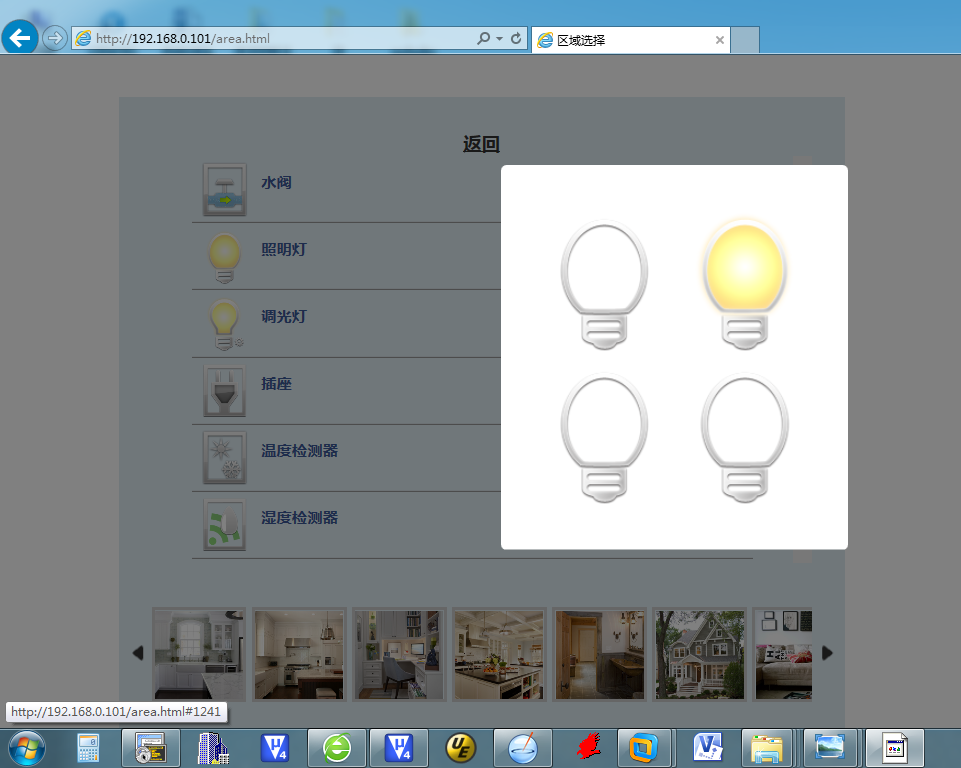Click the water valve (水阀) icon
Image resolution: width=961 pixels, height=768 pixels.
pyautogui.click(x=224, y=190)
